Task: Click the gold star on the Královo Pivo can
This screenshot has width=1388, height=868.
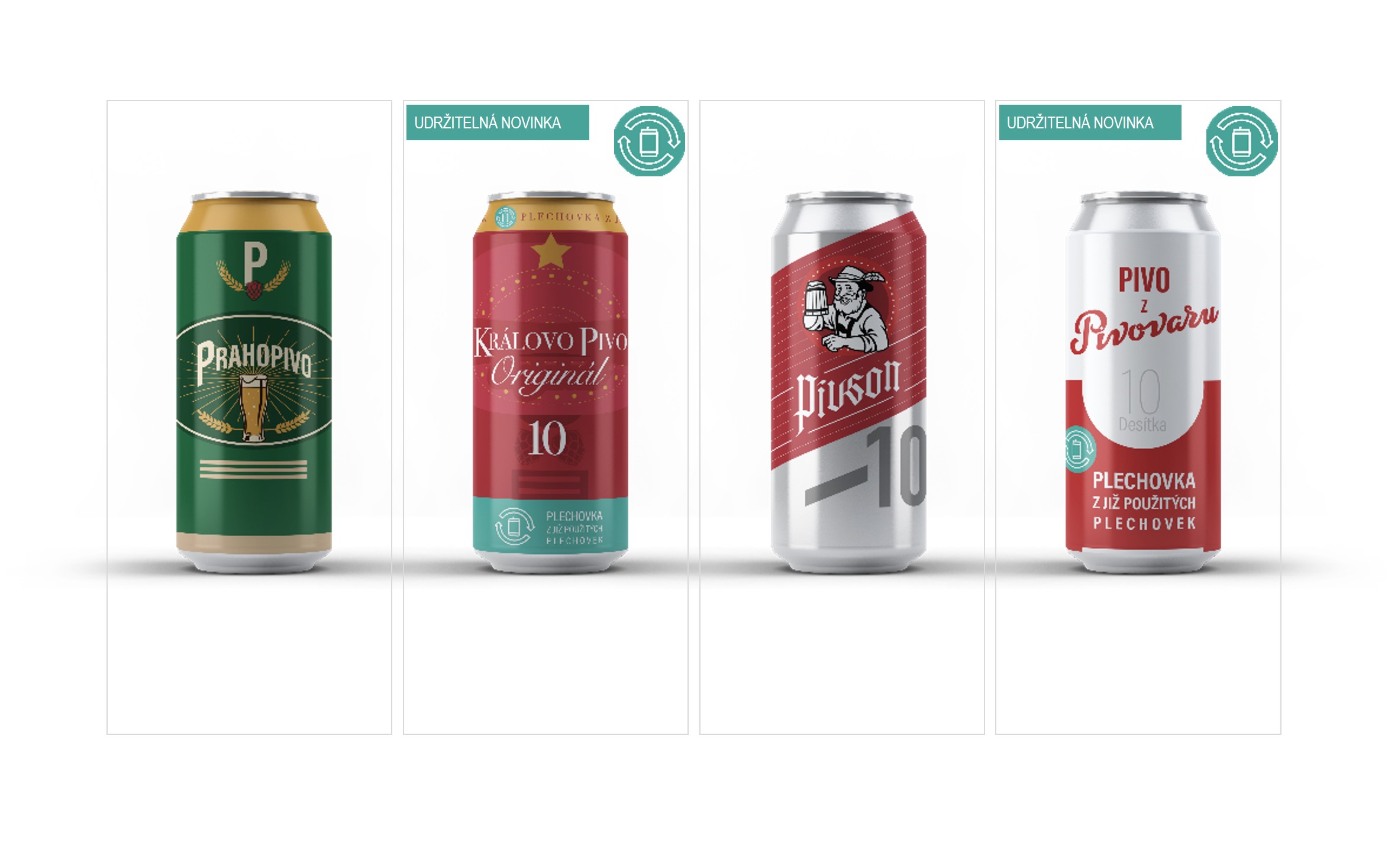Action: click(x=550, y=250)
